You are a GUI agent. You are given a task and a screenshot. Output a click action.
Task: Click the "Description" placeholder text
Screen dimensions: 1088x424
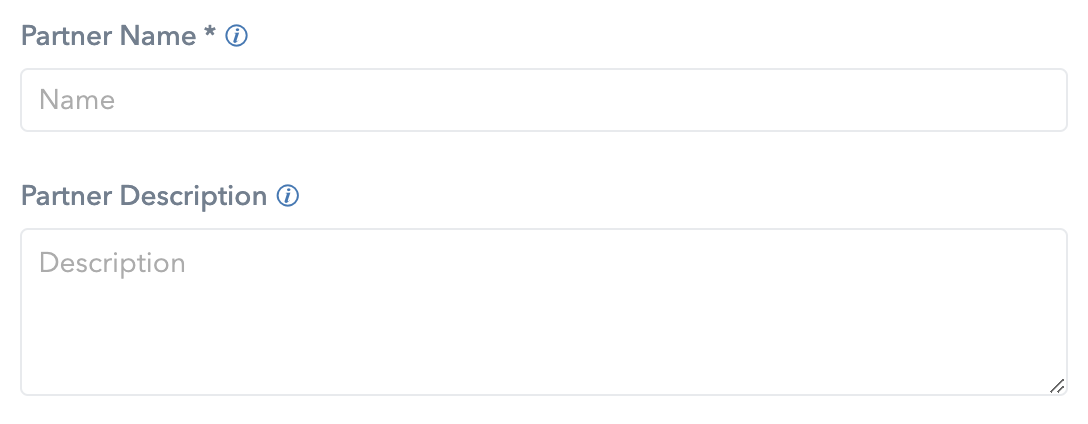(x=112, y=264)
